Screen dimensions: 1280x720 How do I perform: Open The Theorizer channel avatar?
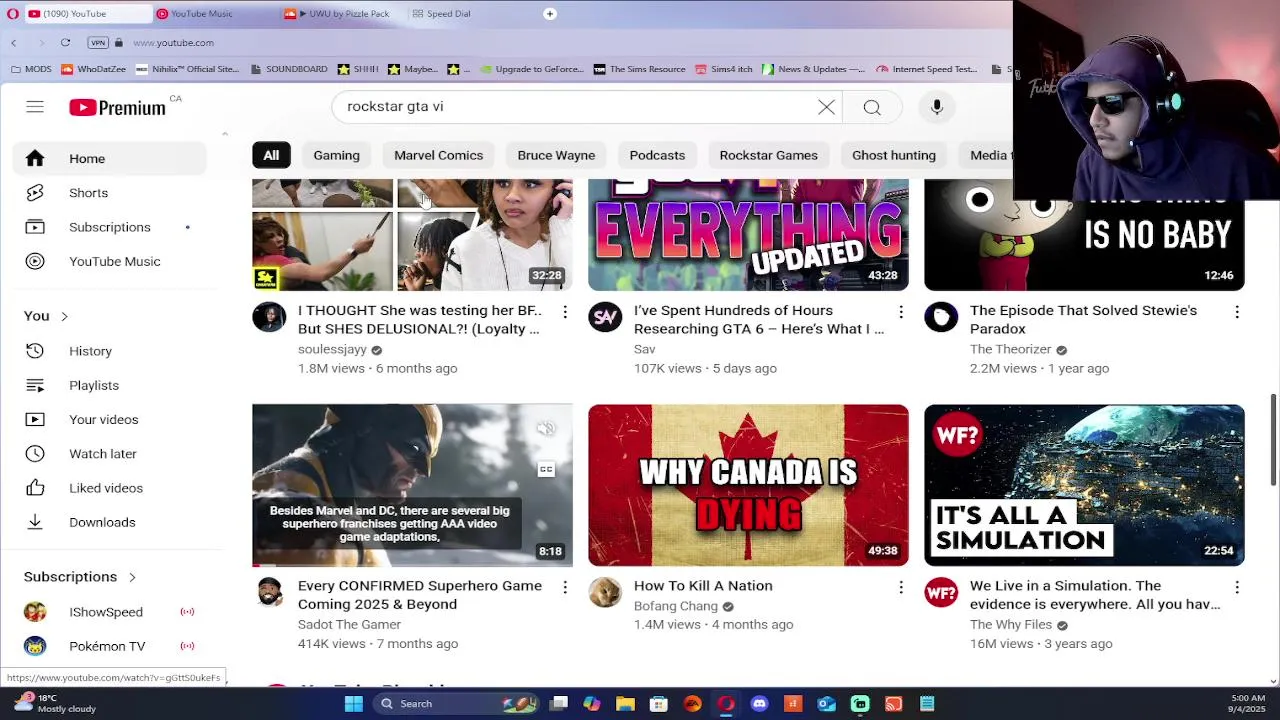coord(941,317)
